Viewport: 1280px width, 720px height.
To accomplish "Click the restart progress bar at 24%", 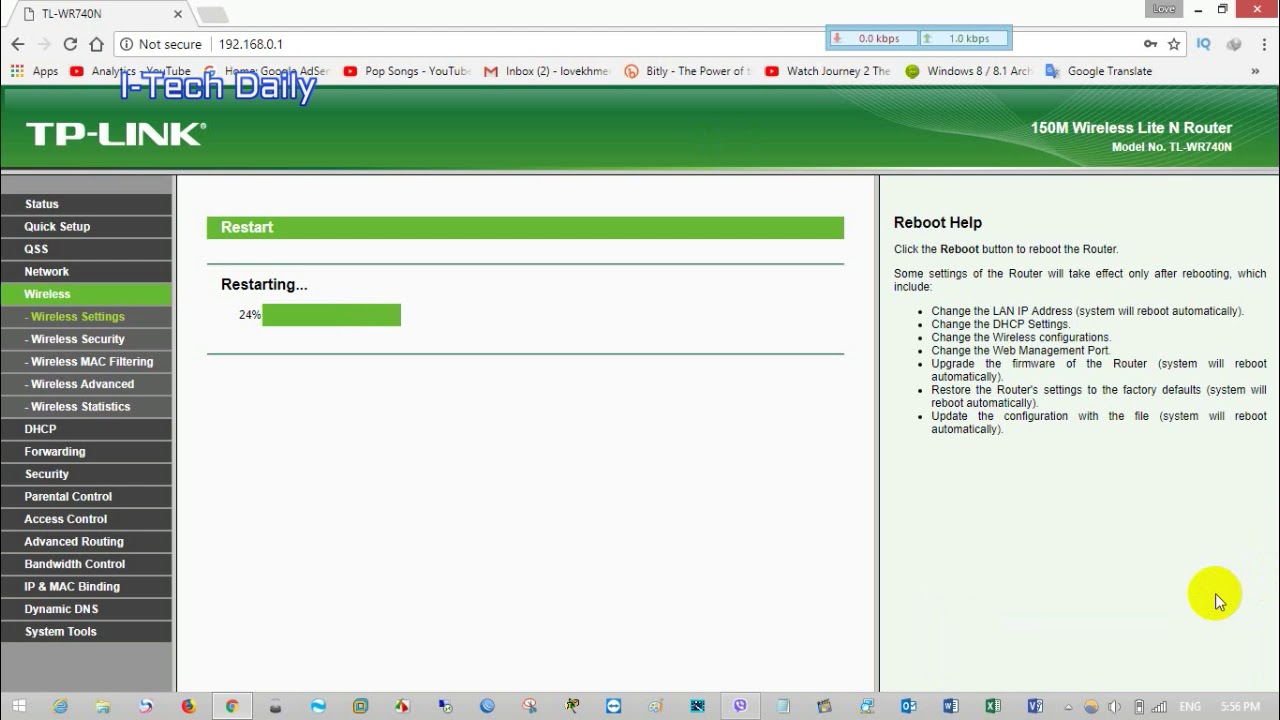I will point(331,315).
